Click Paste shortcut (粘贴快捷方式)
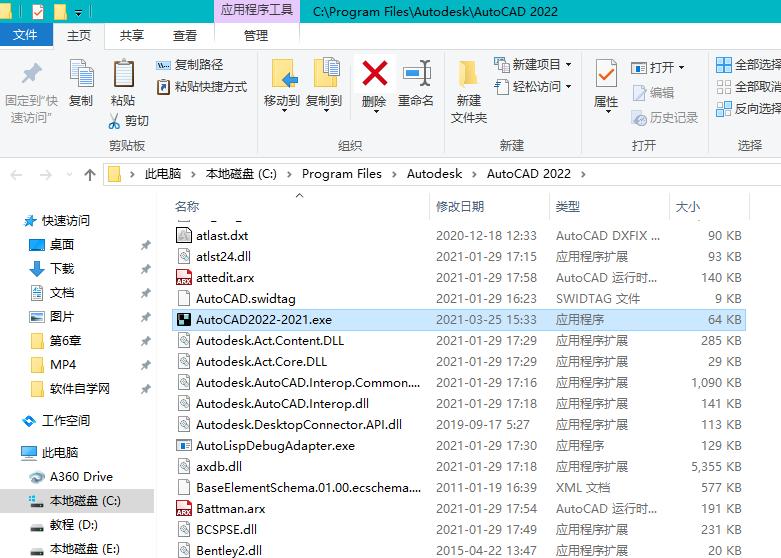Screen dimensions: 781x558 (202, 87)
